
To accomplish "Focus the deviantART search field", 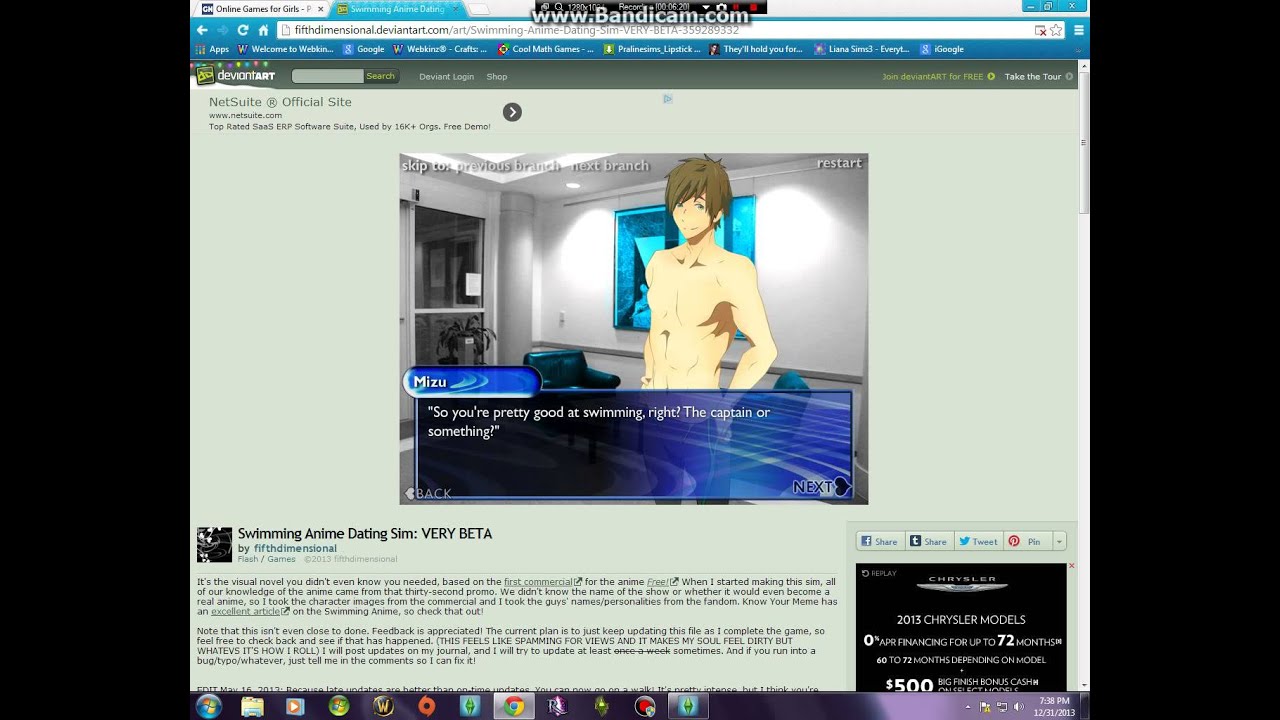I will [327, 76].
